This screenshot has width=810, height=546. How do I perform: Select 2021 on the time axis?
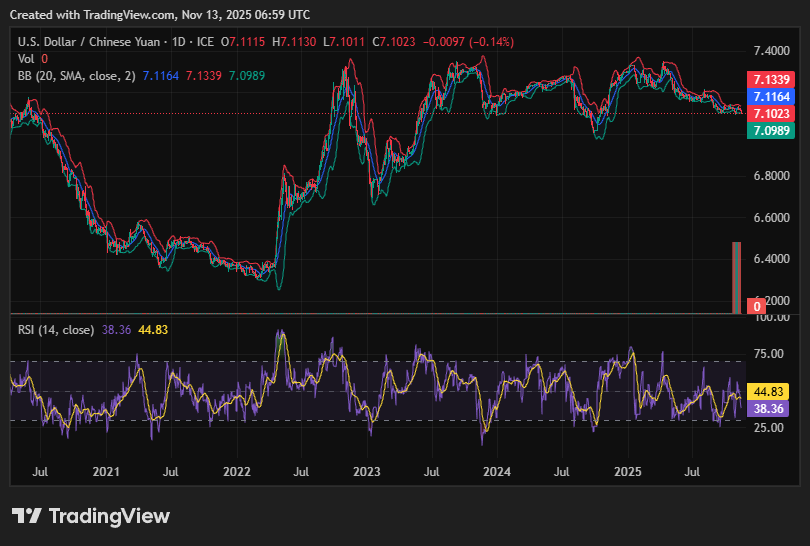(105, 470)
